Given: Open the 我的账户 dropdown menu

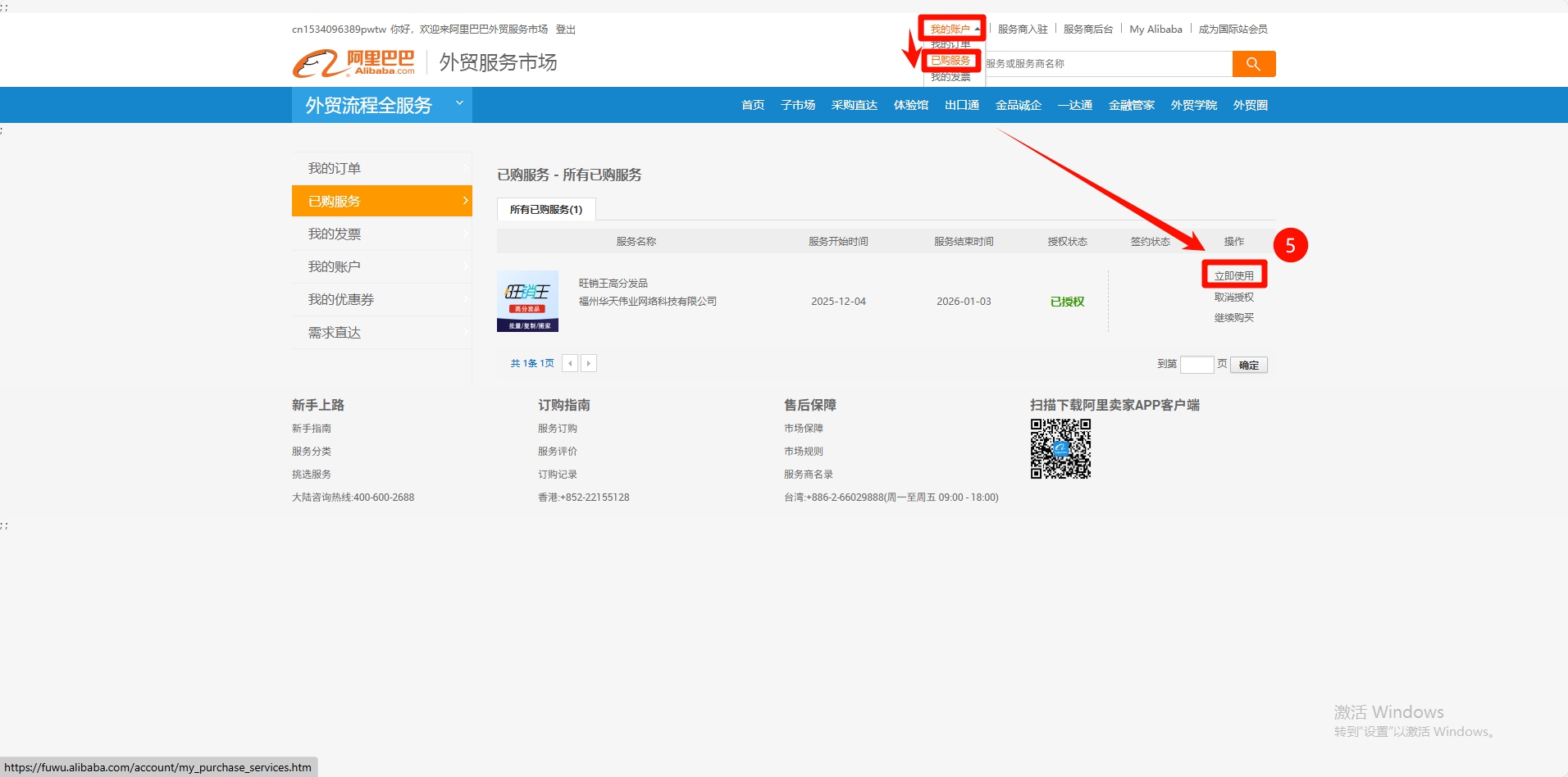Looking at the screenshot, I should click(x=951, y=29).
